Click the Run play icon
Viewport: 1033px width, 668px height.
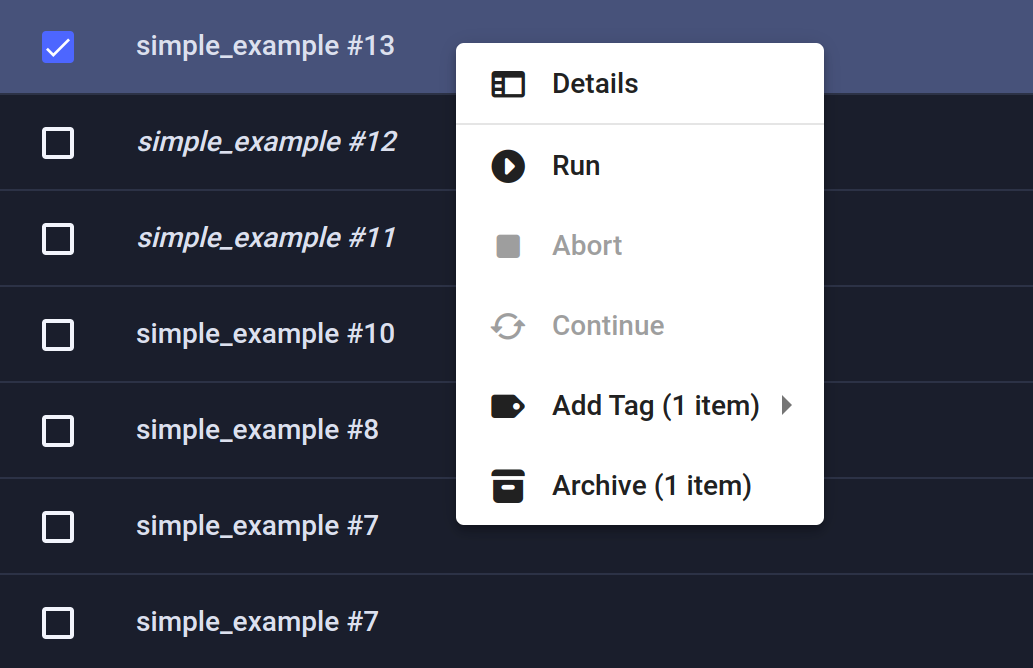[x=508, y=166]
